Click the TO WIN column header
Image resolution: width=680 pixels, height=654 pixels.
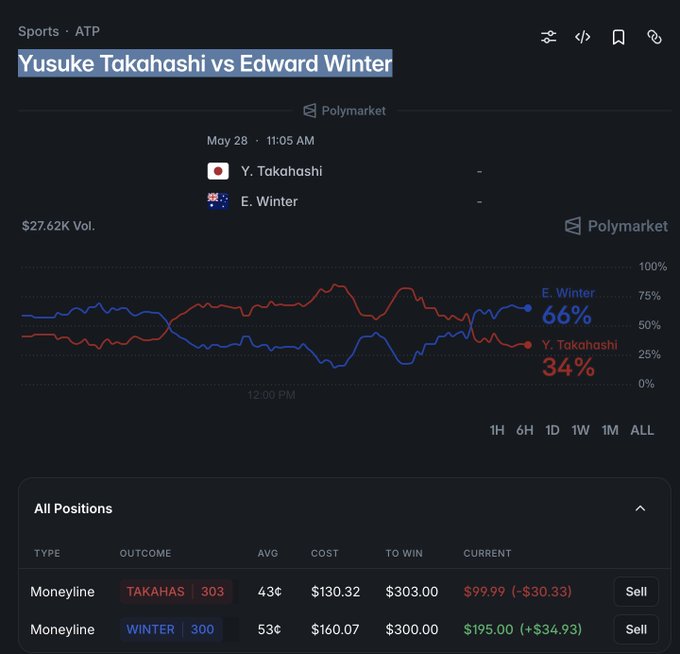point(404,553)
